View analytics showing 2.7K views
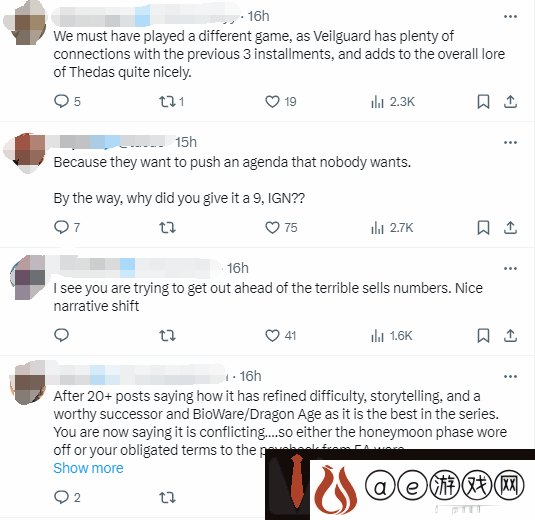The width and height of the screenshot is (535, 520). pyautogui.click(x=392, y=227)
